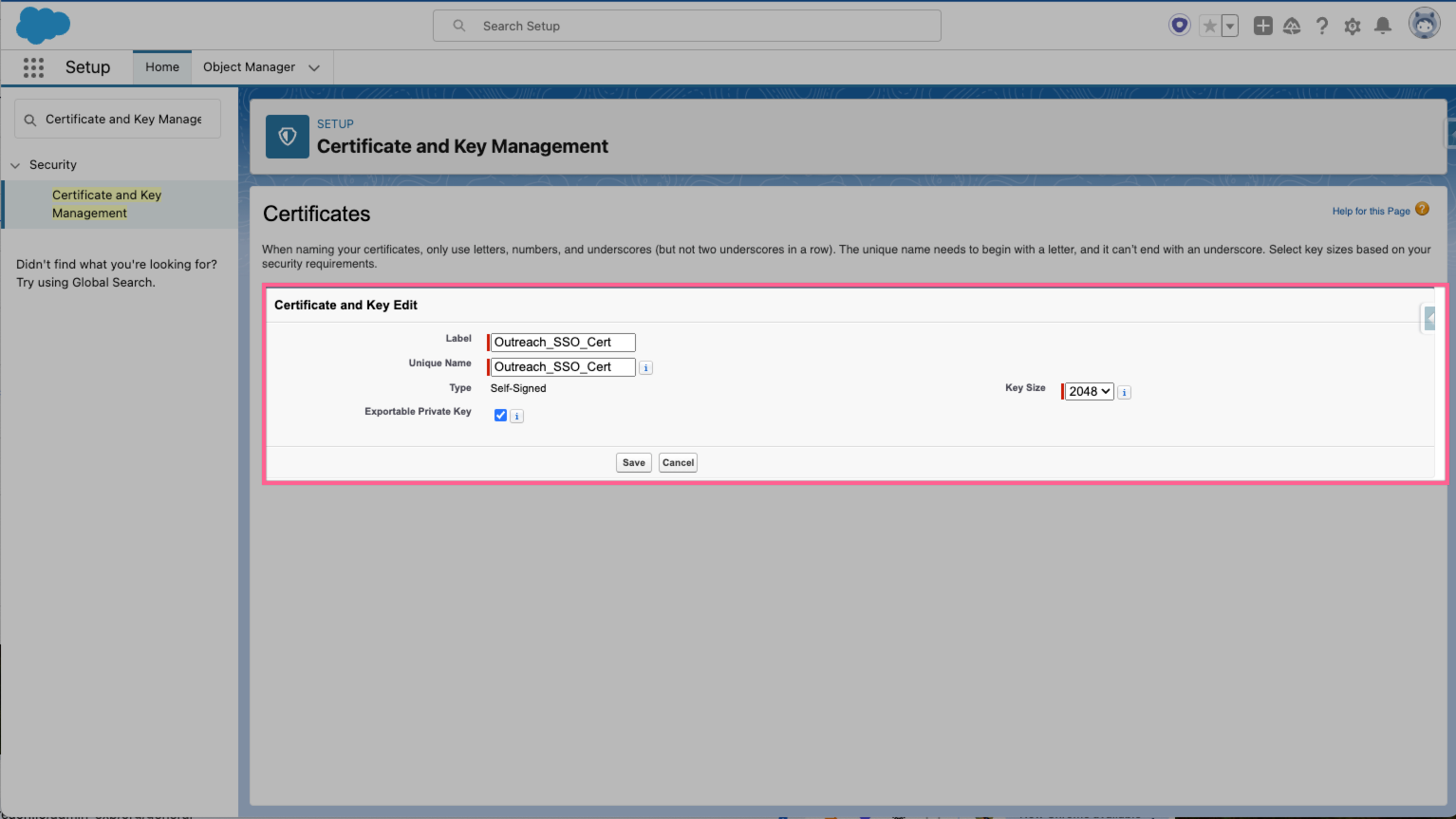Click the info icon beside Unique Name
1456x819 pixels.
[645, 367]
